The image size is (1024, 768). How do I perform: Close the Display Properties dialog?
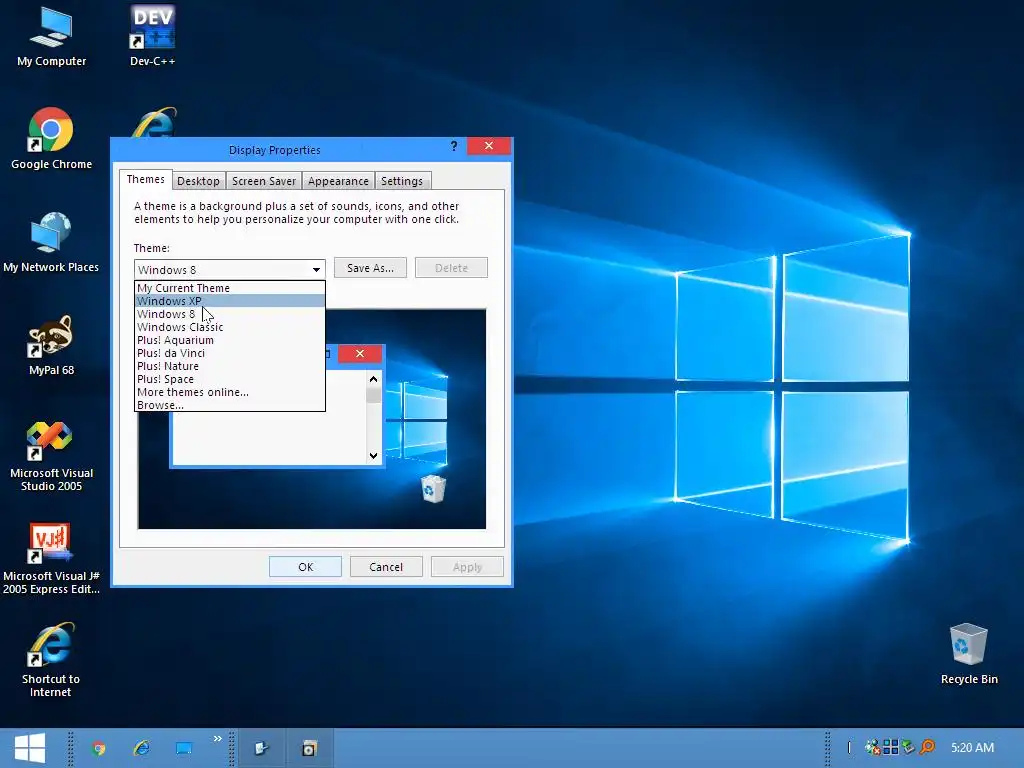click(x=488, y=146)
